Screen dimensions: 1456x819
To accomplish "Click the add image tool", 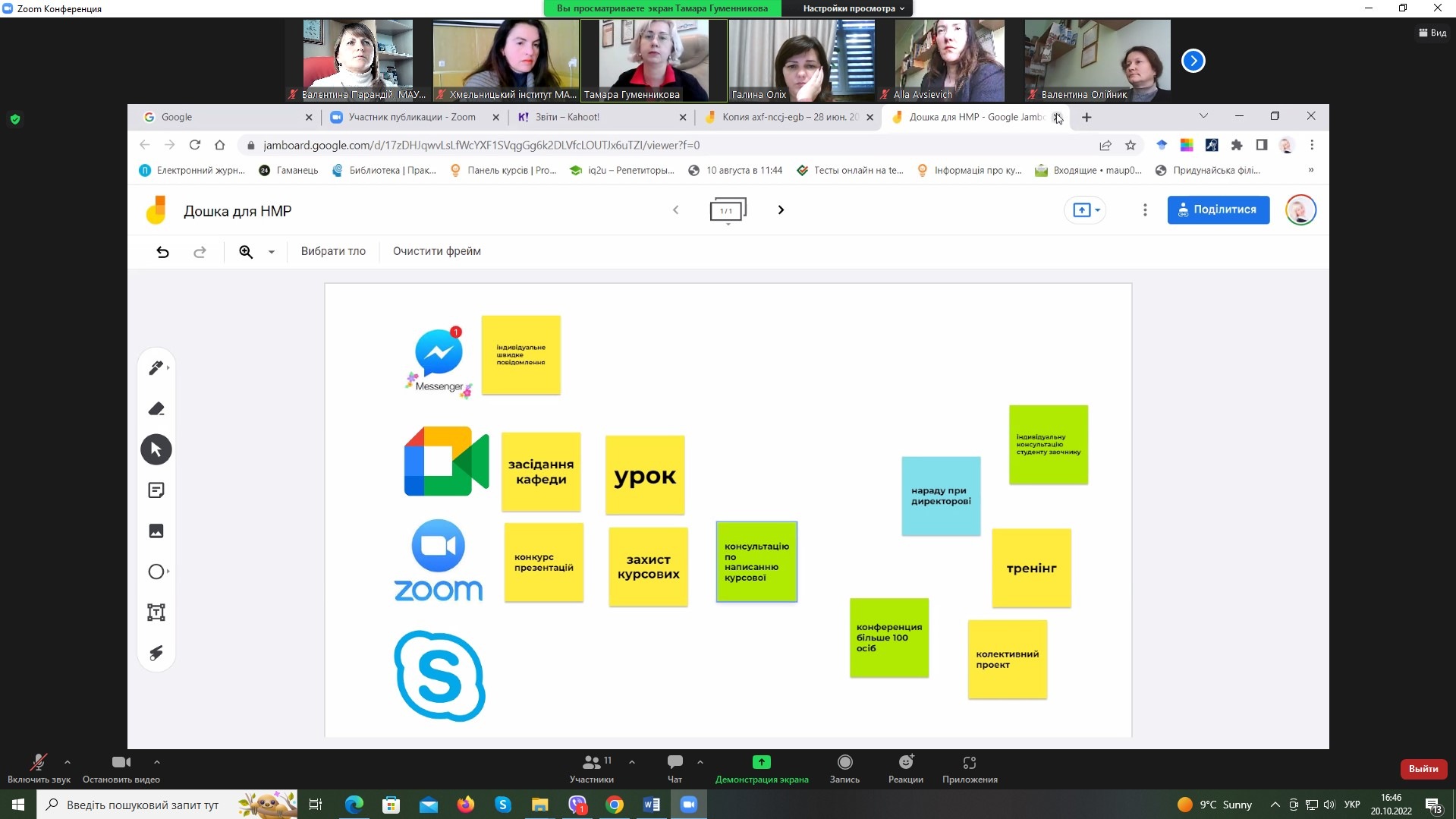I will (156, 531).
